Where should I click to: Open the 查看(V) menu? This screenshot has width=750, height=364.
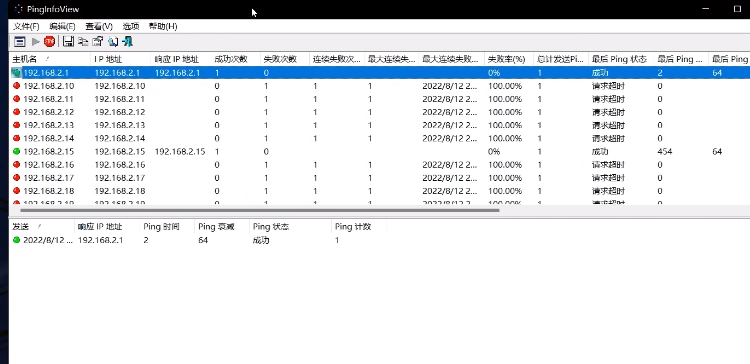(99, 26)
